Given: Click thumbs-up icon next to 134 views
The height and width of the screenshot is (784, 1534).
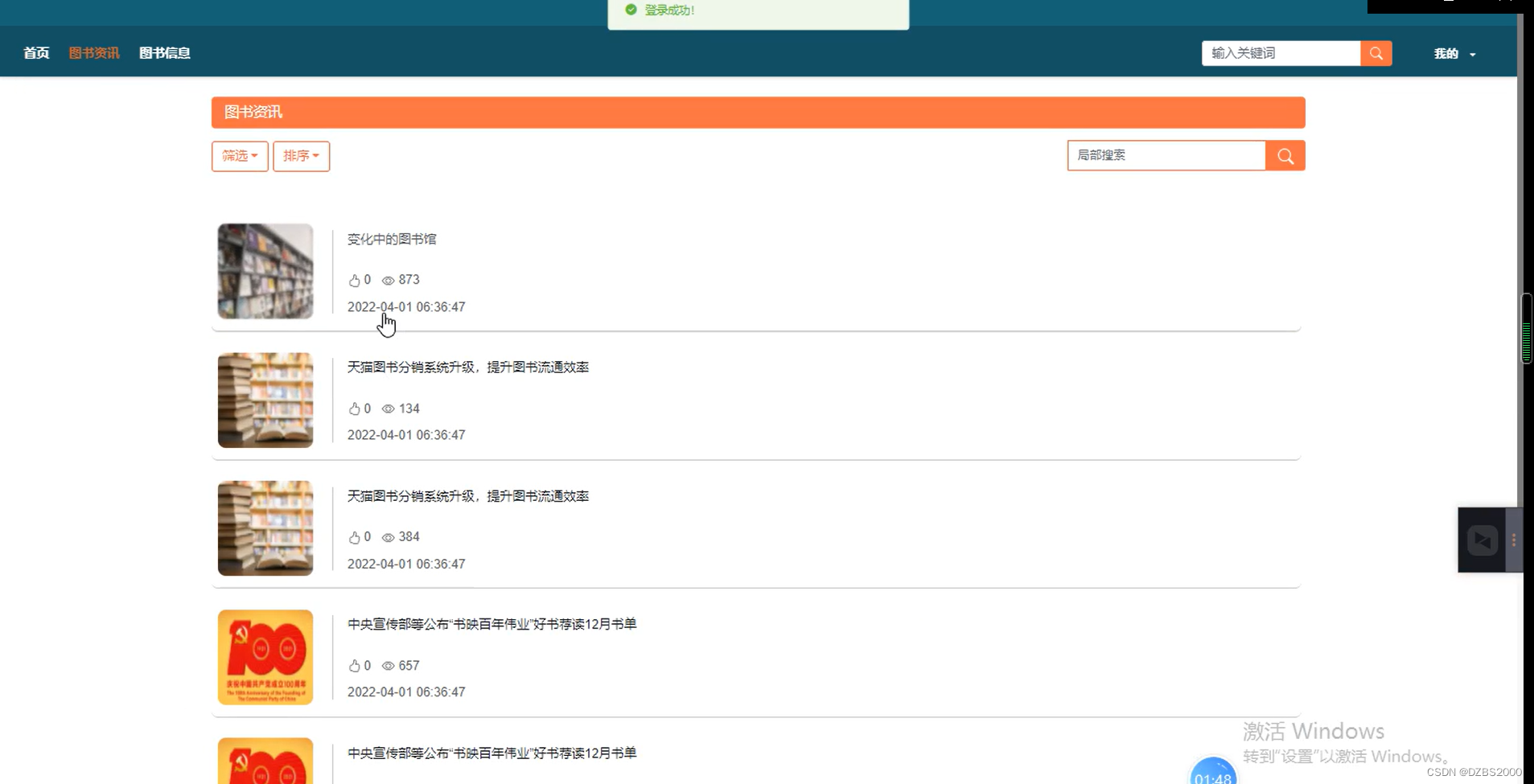Looking at the screenshot, I should click(x=354, y=408).
